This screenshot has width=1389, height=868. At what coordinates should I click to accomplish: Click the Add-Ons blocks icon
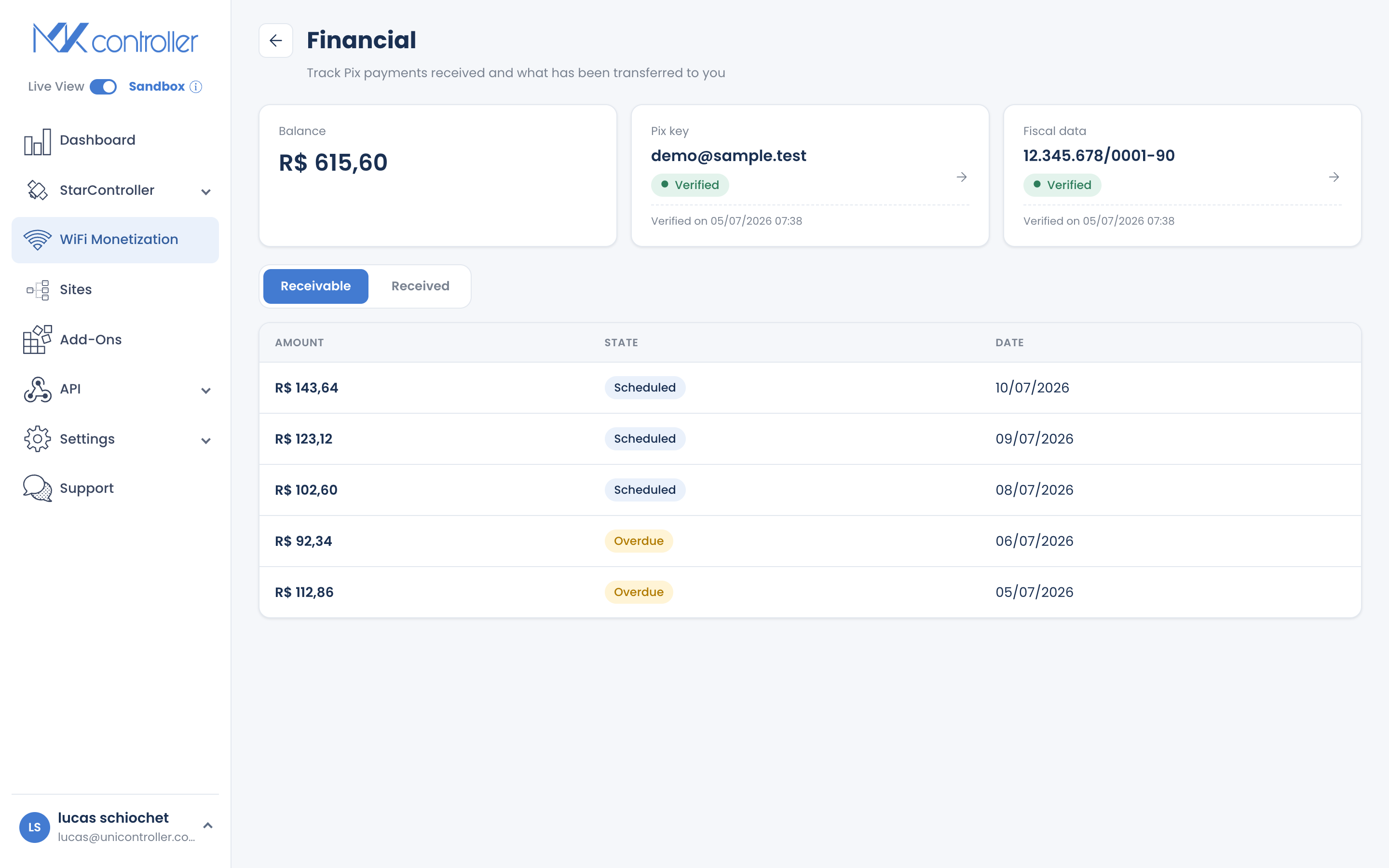(37, 339)
